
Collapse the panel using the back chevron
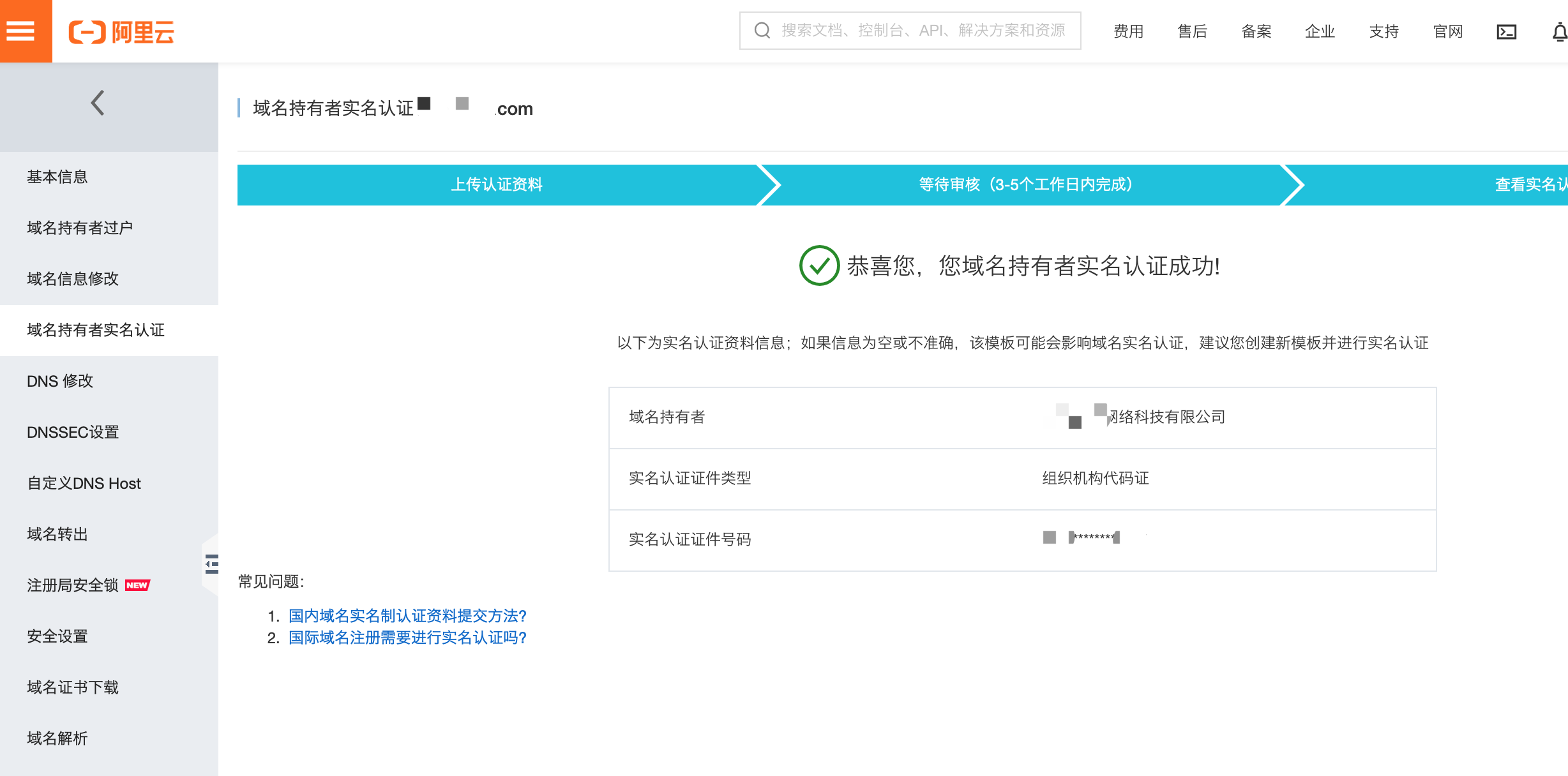[97, 102]
